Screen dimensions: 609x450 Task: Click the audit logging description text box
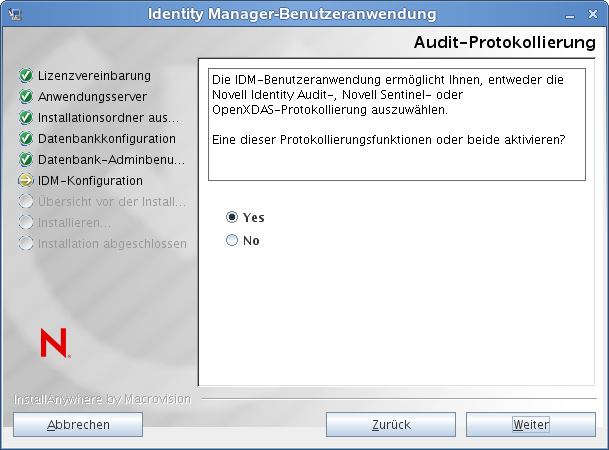click(x=396, y=123)
